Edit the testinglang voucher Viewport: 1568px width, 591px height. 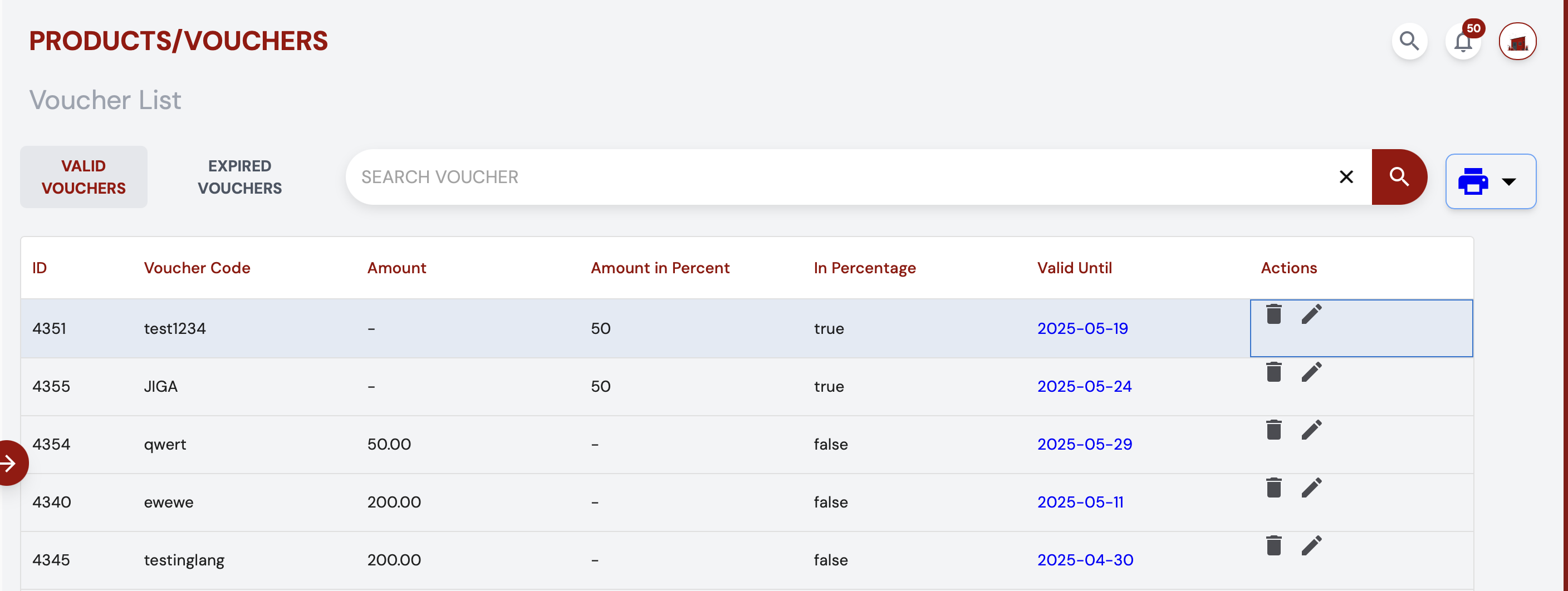point(1311,545)
